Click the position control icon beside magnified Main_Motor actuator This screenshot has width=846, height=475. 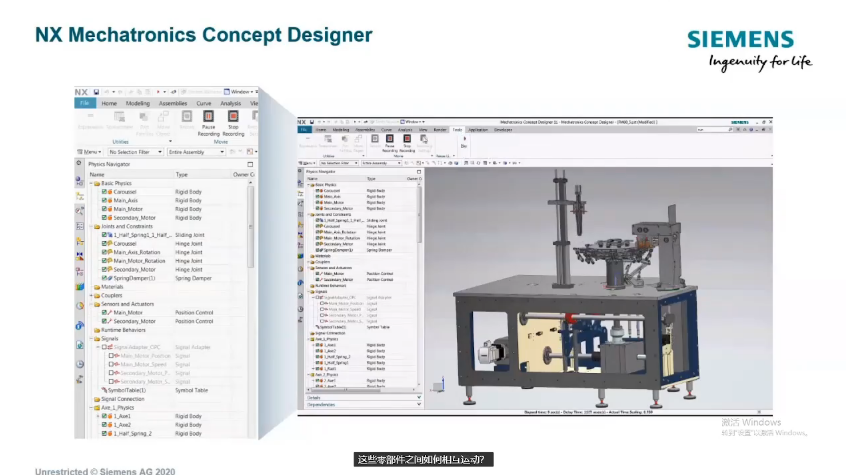point(110,313)
